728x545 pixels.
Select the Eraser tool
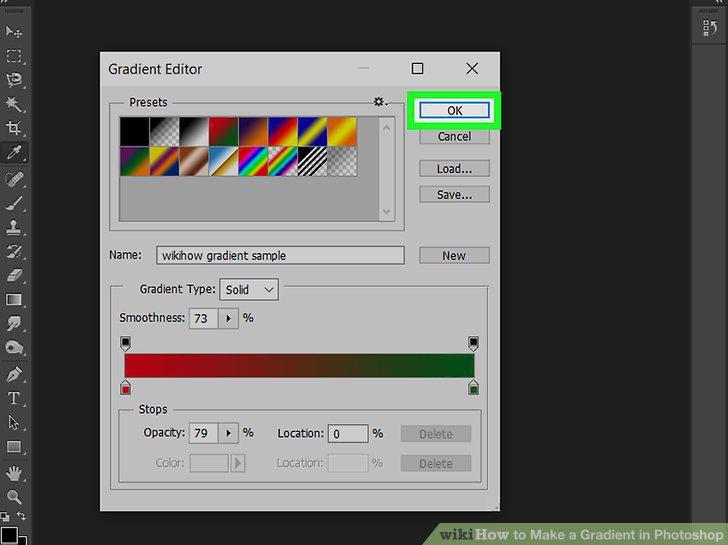pyautogui.click(x=13, y=276)
